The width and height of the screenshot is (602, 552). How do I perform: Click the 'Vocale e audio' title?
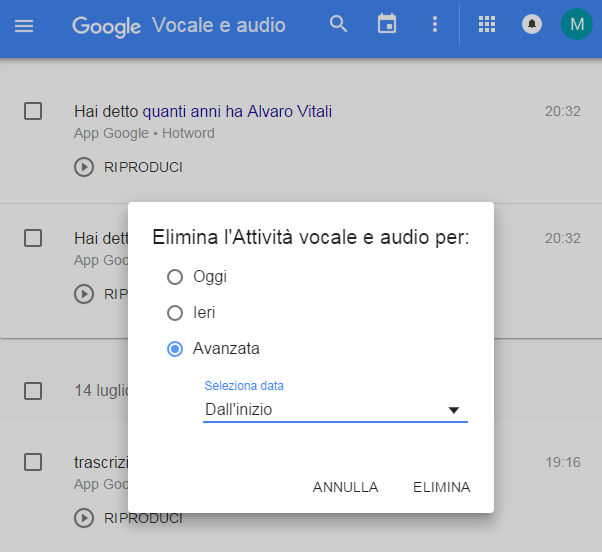[x=219, y=25]
